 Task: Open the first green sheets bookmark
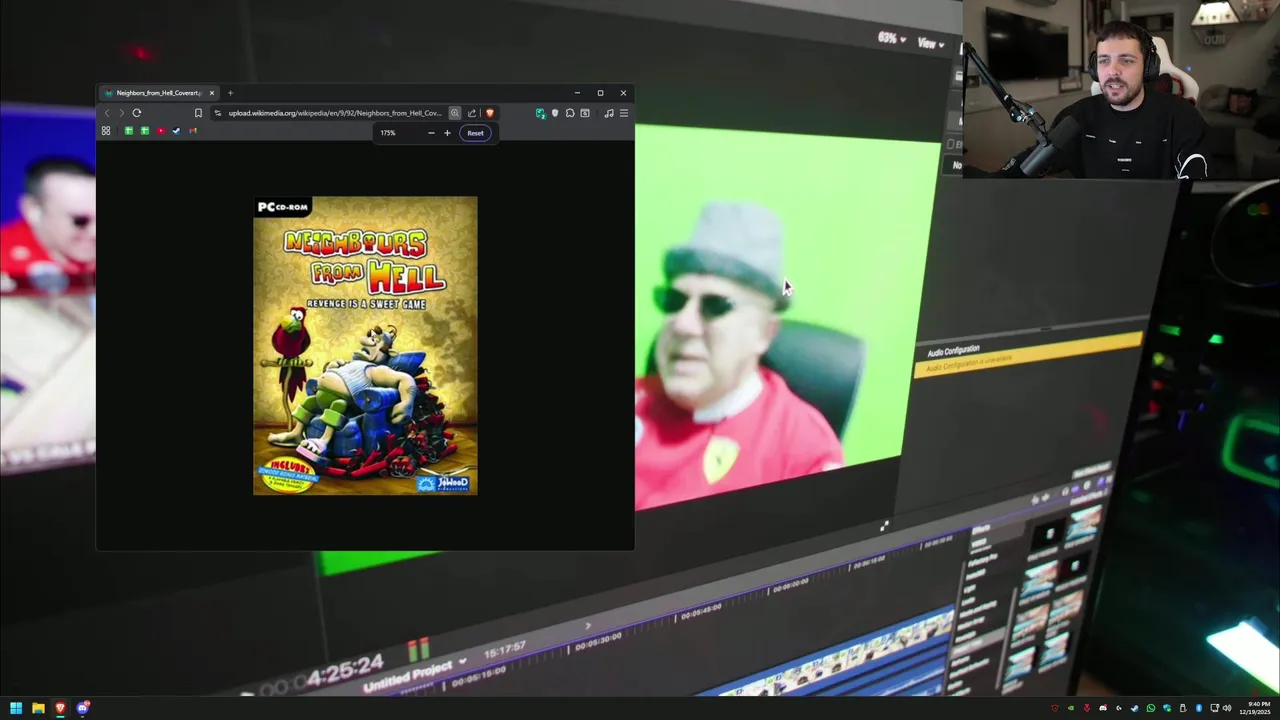(128, 131)
